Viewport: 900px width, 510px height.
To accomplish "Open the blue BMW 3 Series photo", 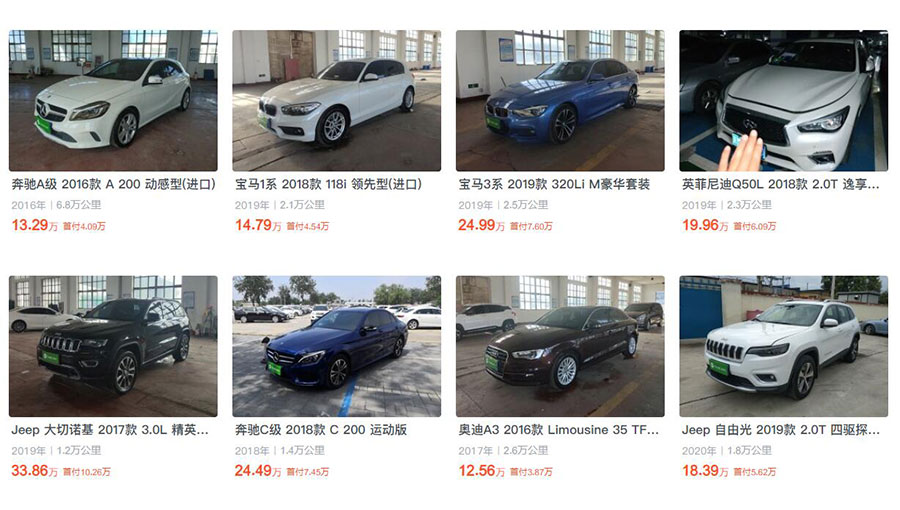I will click(560, 100).
